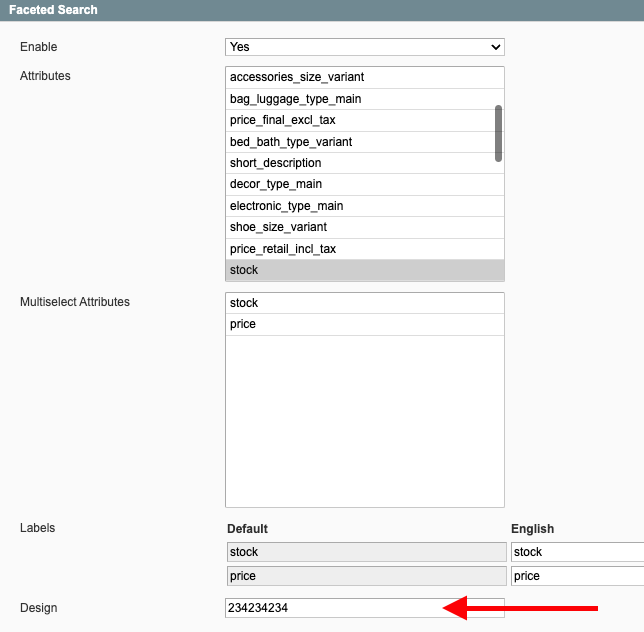Screen dimensions: 644x632
Task: Click the Design field containing 234234234
Action: [x=365, y=608]
